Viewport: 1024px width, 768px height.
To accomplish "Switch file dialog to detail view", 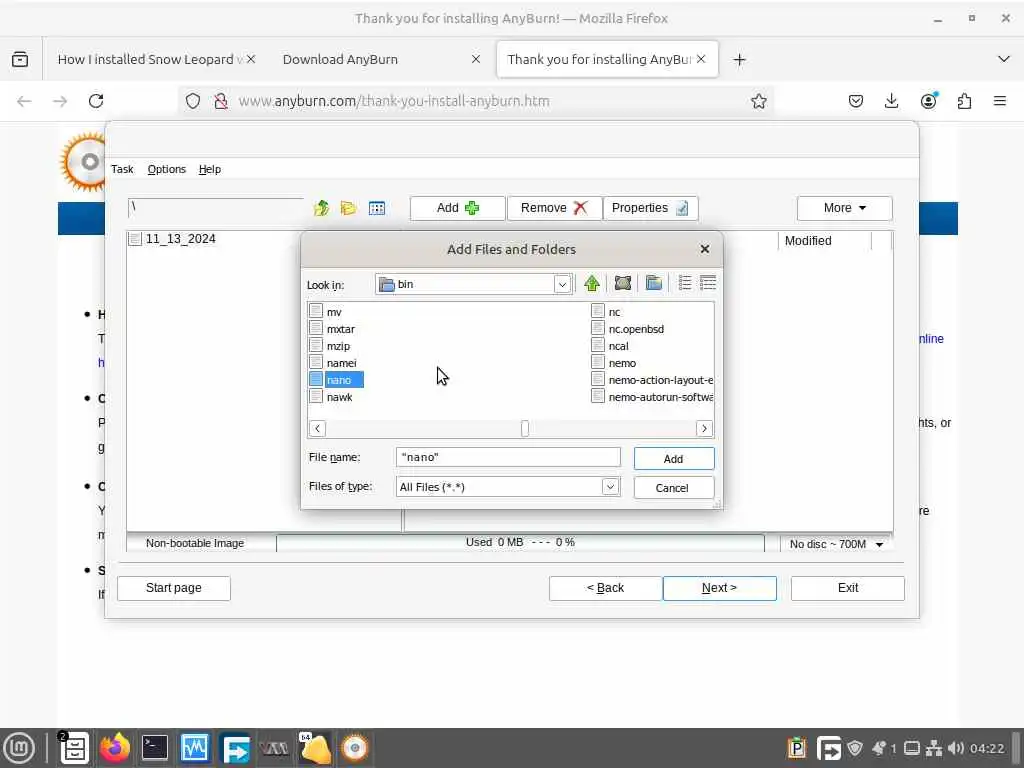I will tap(707, 283).
